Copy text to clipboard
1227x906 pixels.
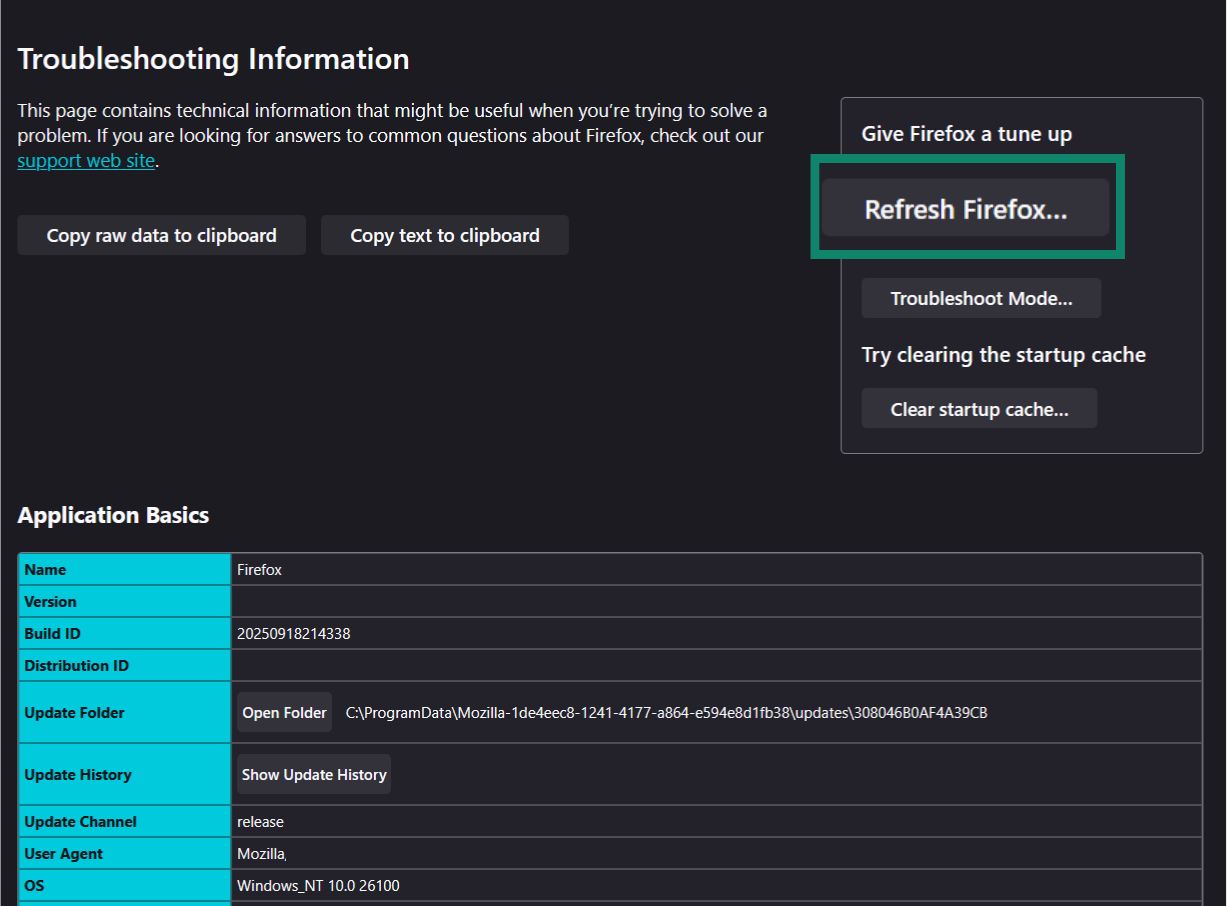(x=444, y=235)
